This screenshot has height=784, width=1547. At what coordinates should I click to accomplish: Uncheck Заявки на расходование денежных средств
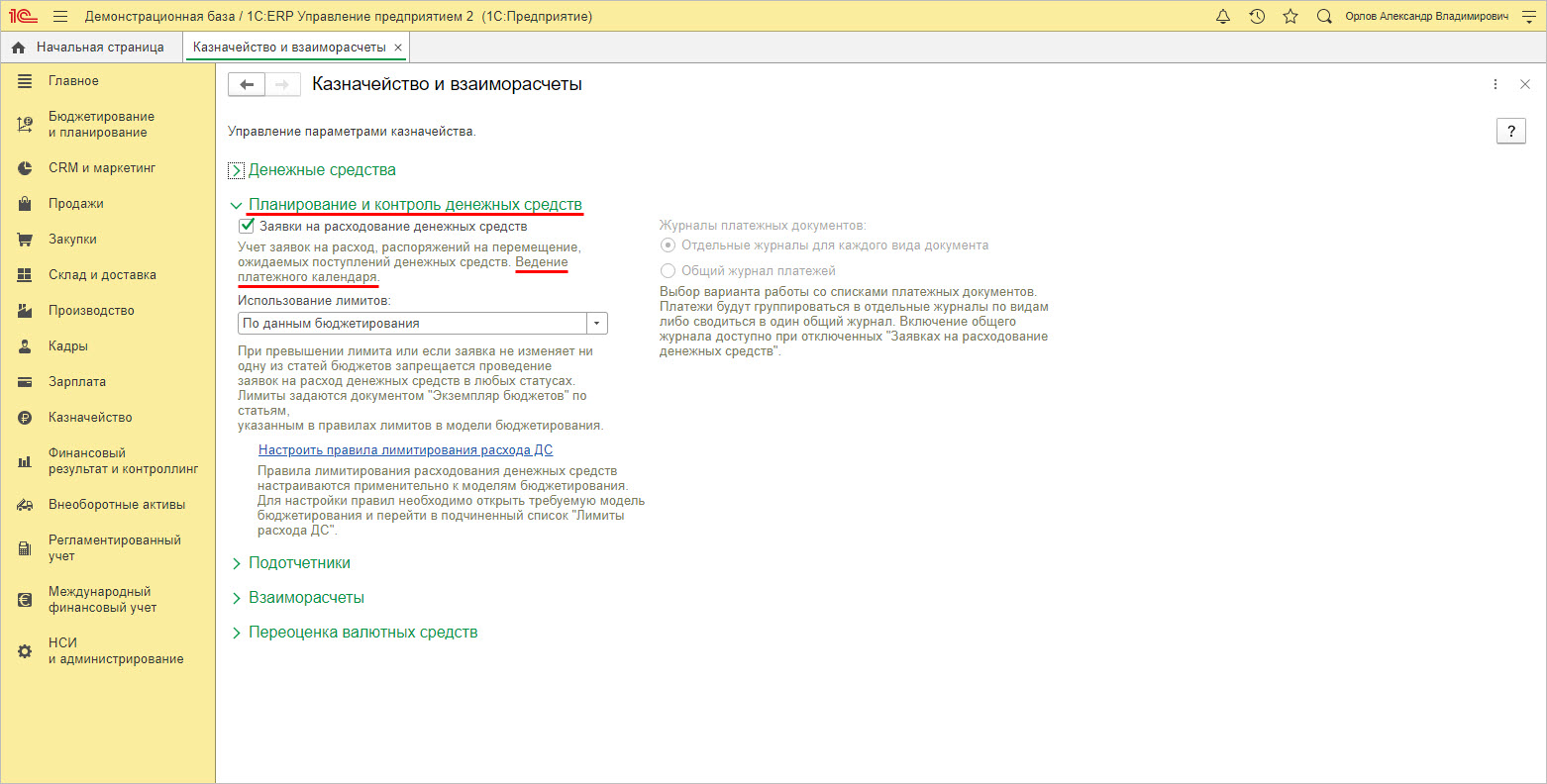click(248, 226)
